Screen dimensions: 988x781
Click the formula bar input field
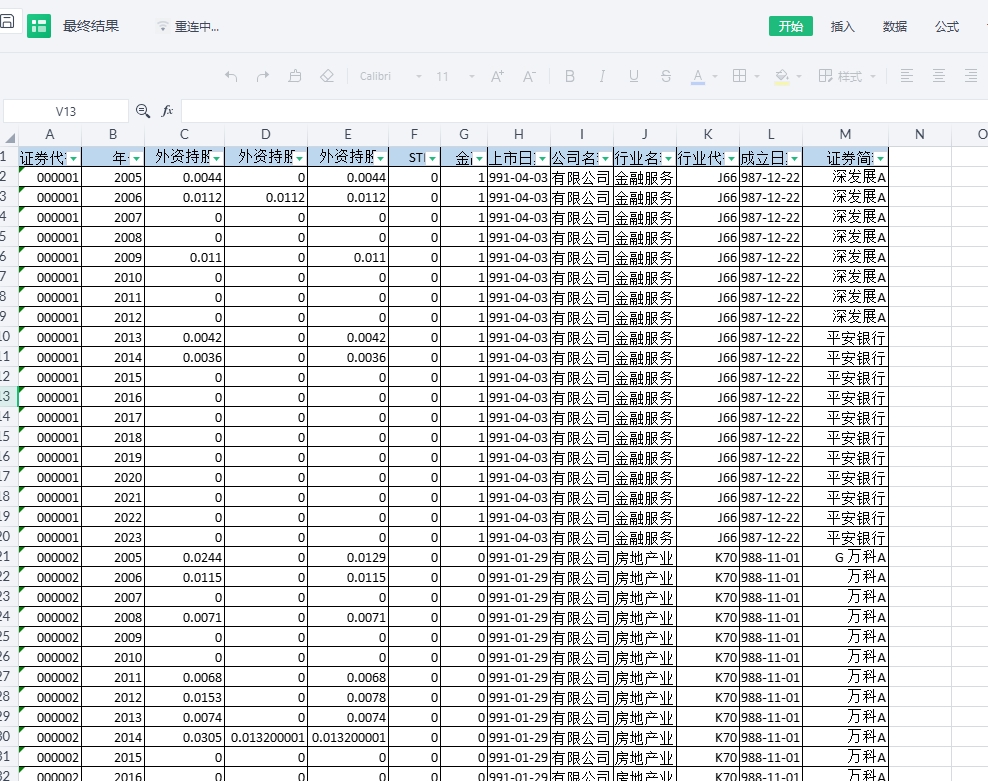coord(584,111)
